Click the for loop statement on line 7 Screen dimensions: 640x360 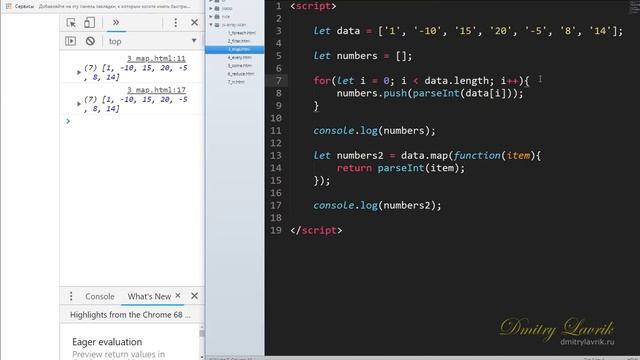coord(421,81)
